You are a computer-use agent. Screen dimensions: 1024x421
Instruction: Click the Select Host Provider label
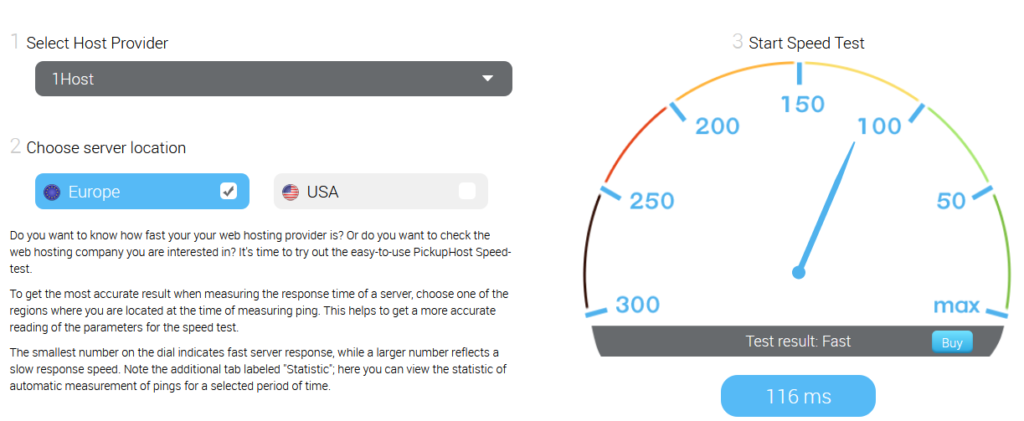(97, 43)
